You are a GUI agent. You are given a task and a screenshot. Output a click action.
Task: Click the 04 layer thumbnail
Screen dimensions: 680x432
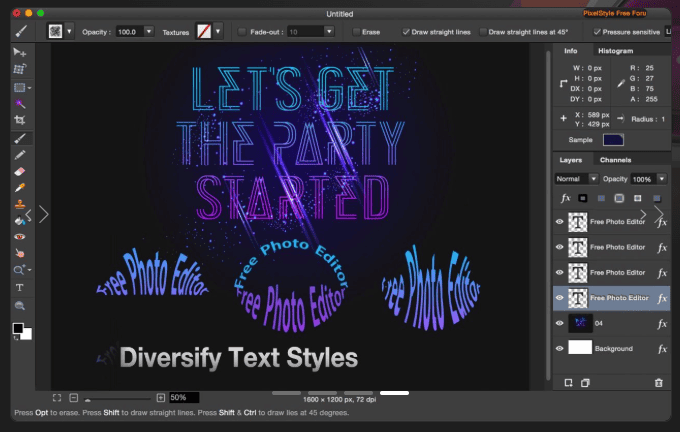tap(580, 324)
